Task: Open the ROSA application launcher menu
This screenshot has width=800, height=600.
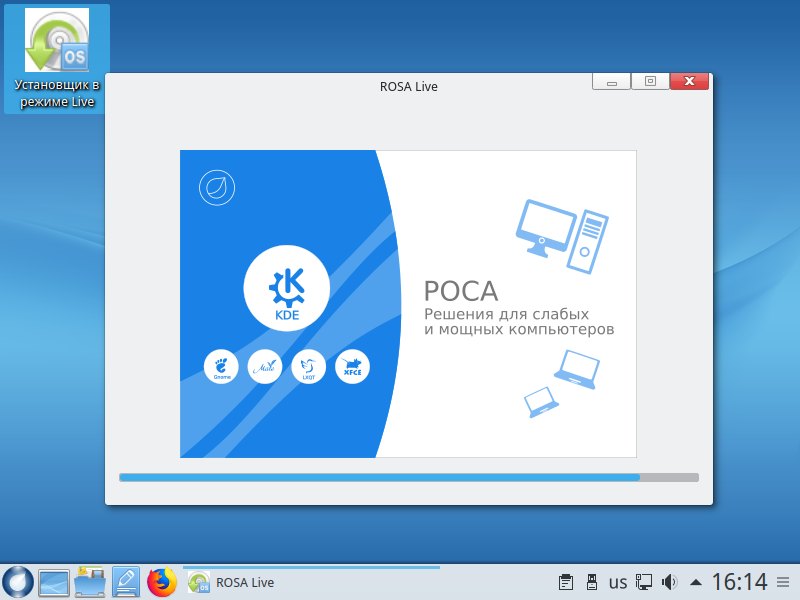Action: click(18, 582)
